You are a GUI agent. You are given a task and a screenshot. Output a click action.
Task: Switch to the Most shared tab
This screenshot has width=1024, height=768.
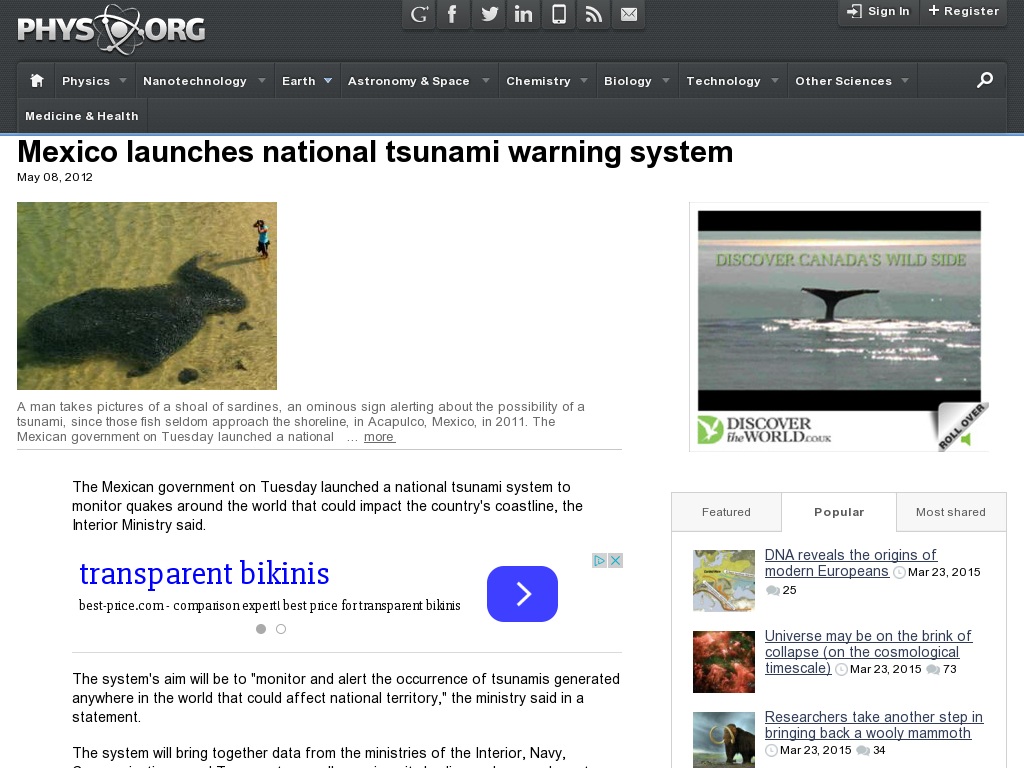(951, 512)
